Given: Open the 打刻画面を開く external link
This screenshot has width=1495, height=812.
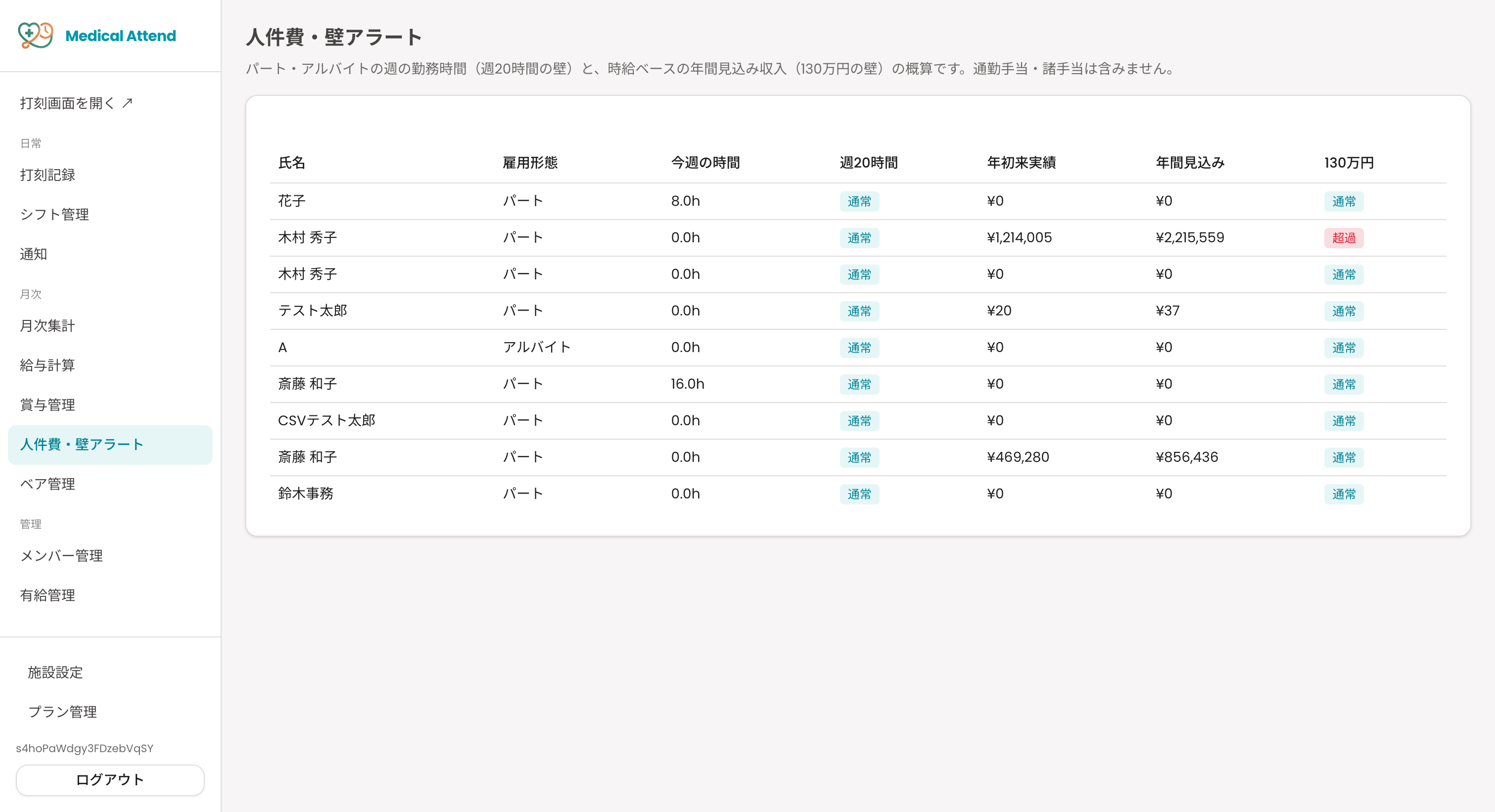Looking at the screenshot, I should point(77,103).
